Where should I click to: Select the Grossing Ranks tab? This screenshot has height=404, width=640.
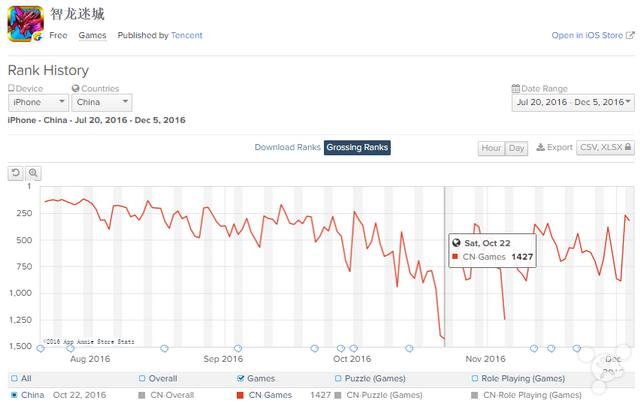click(357, 147)
